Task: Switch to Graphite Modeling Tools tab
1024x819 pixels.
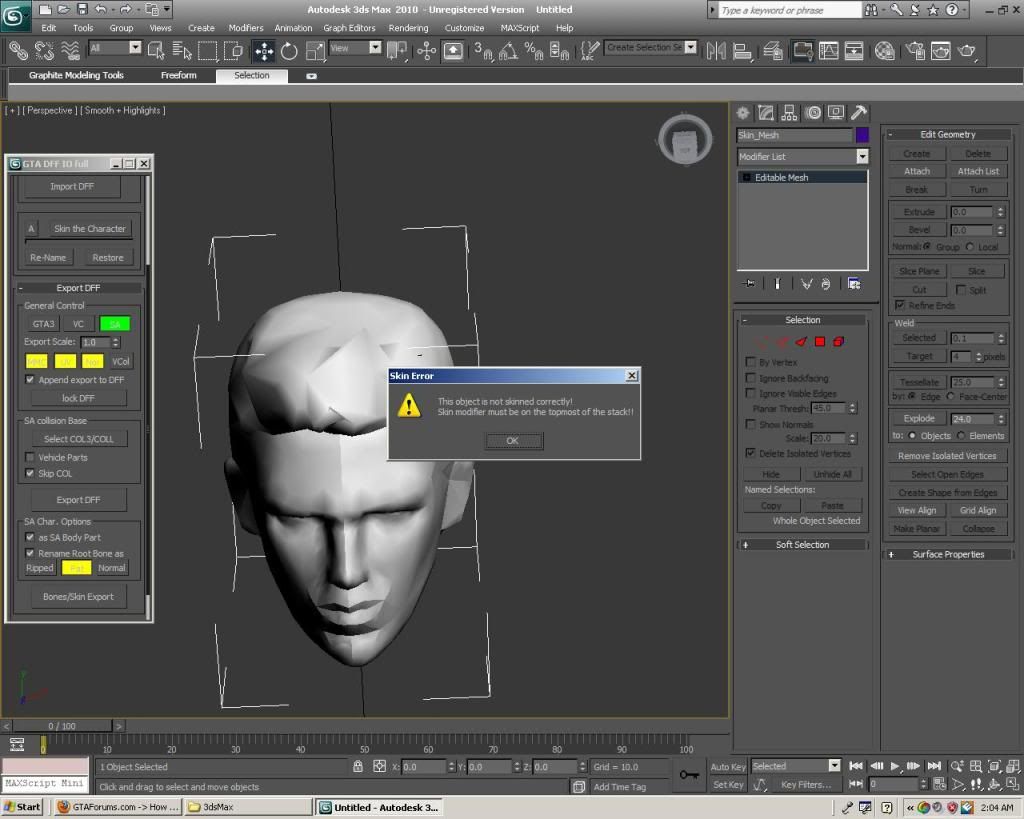Action: [x=76, y=75]
